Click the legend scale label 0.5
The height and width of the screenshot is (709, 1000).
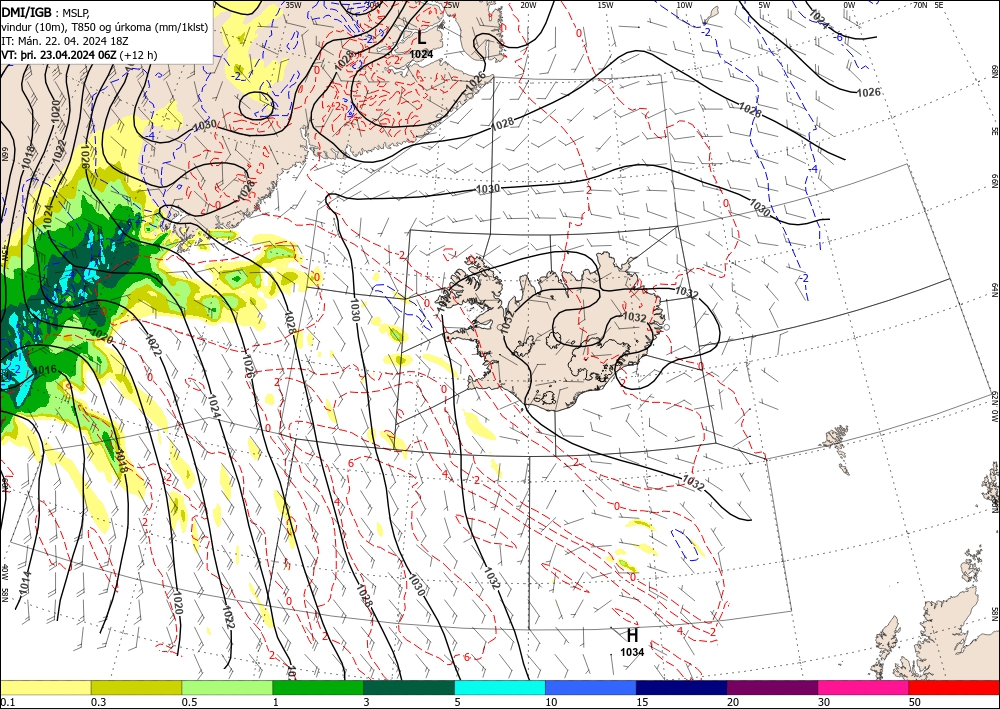pyautogui.click(x=189, y=702)
